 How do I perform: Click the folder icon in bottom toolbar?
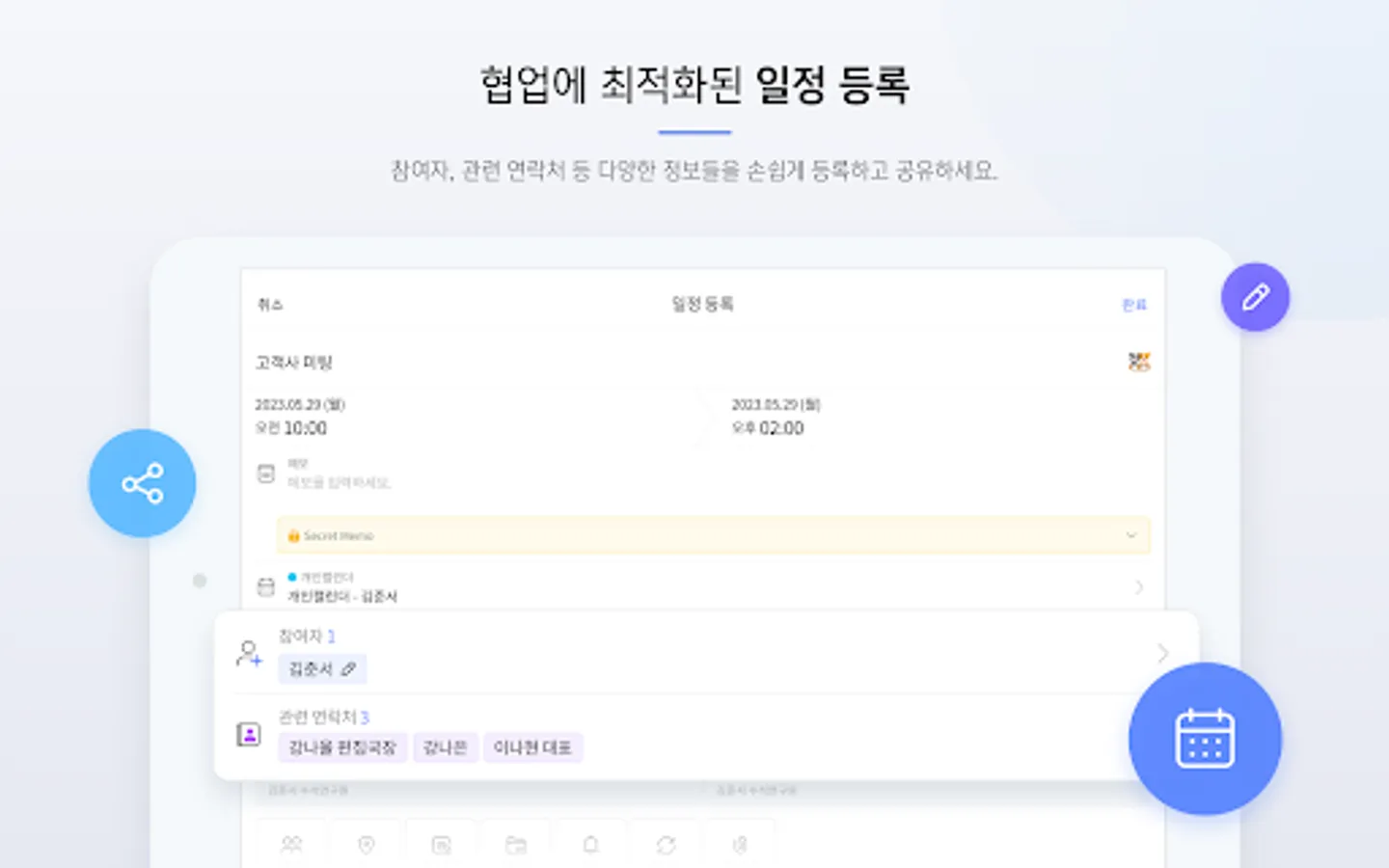[x=516, y=845]
